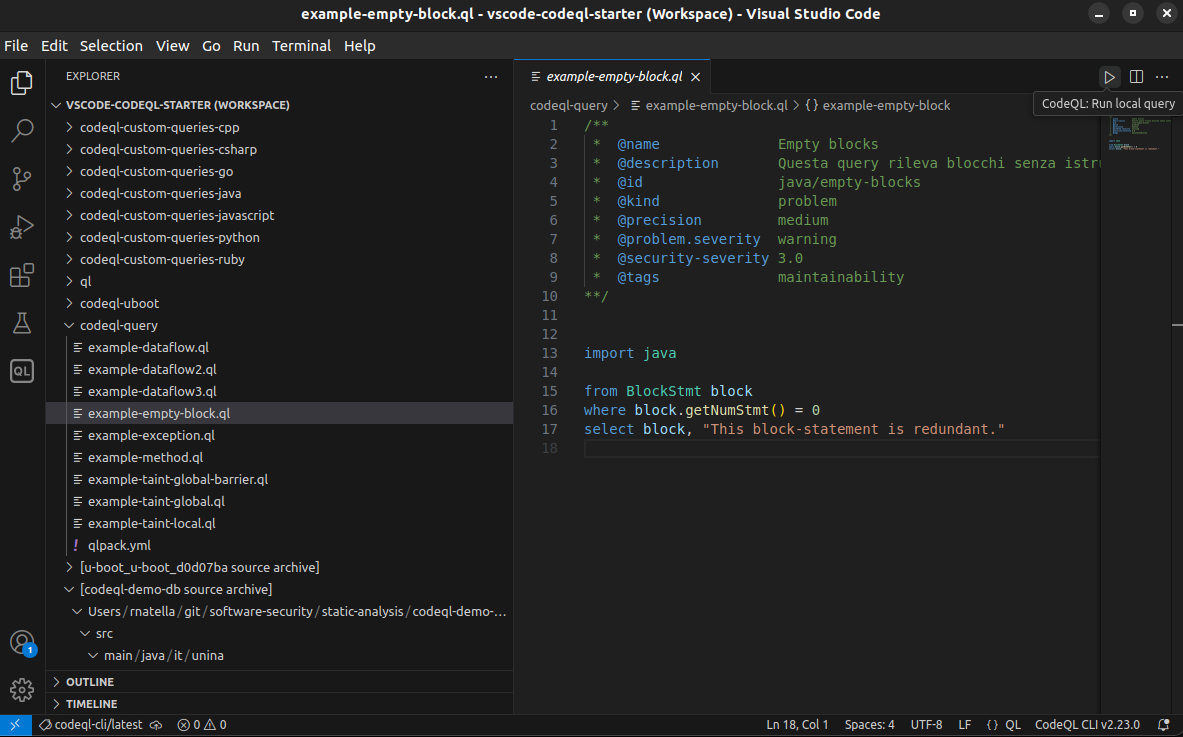Collapse VSCODE-CODEQL-STARTER workspace header
Viewport: 1183px width, 737px height.
click(280, 105)
